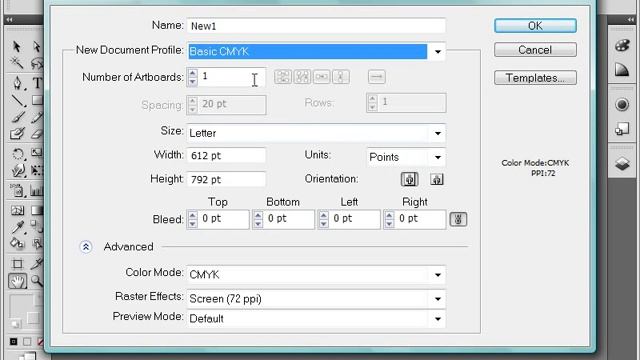
Task: Open the Raster Effects dropdown
Action: (316, 299)
